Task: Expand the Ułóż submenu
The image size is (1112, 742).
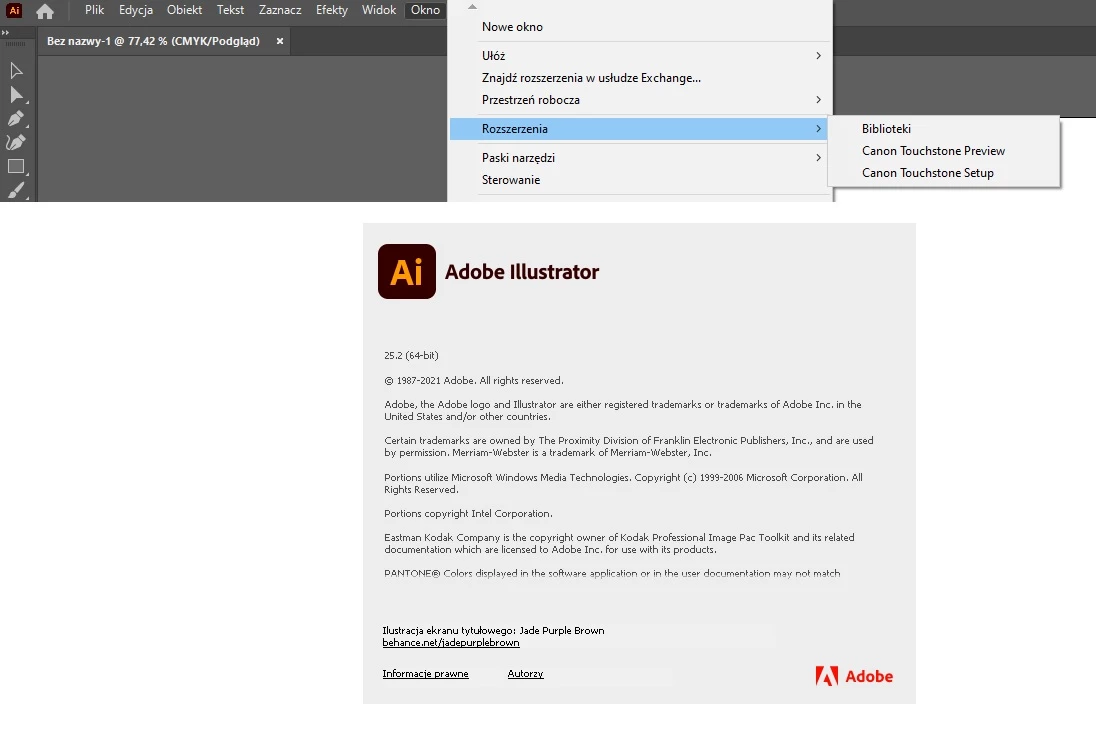Action: coord(639,55)
